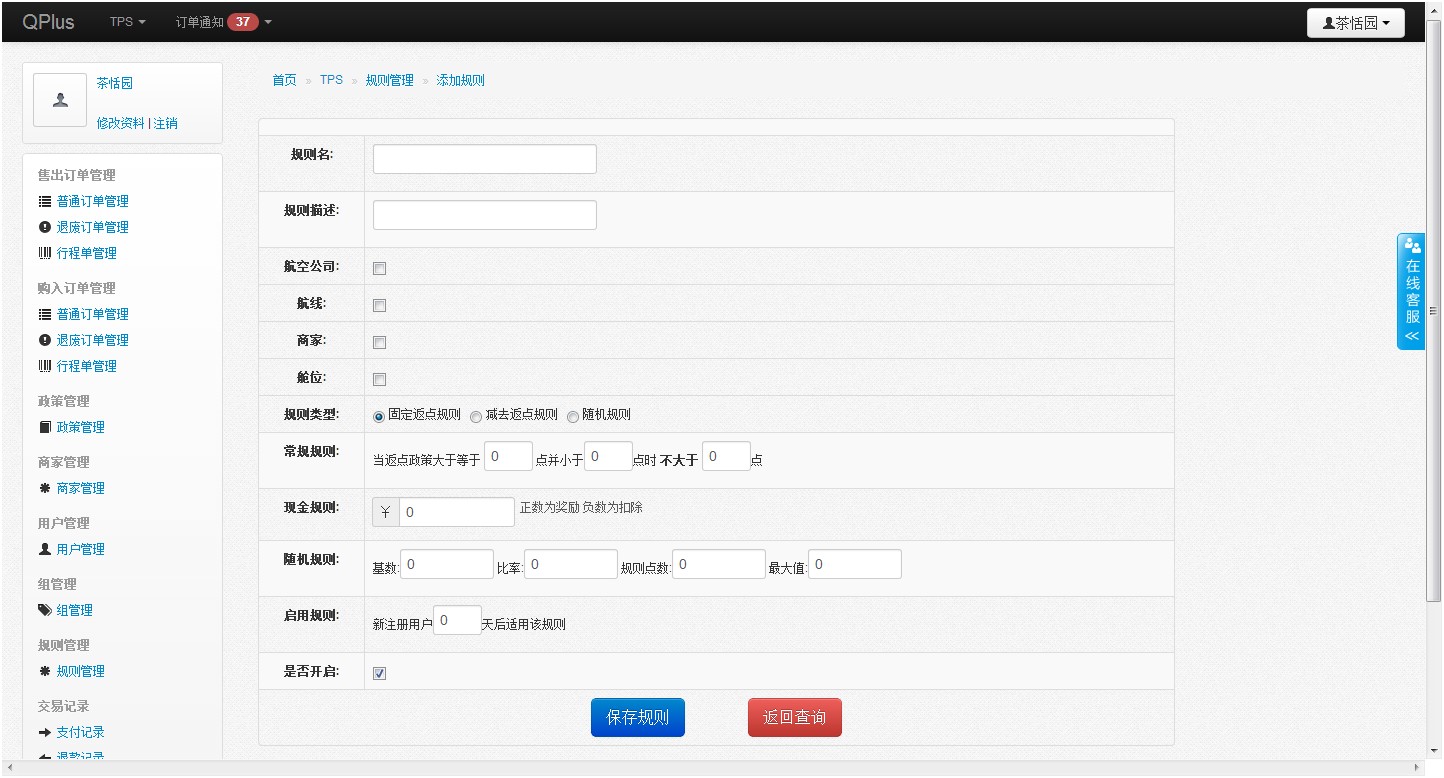Open the TPS dropdown in navbar

pyautogui.click(x=127, y=21)
